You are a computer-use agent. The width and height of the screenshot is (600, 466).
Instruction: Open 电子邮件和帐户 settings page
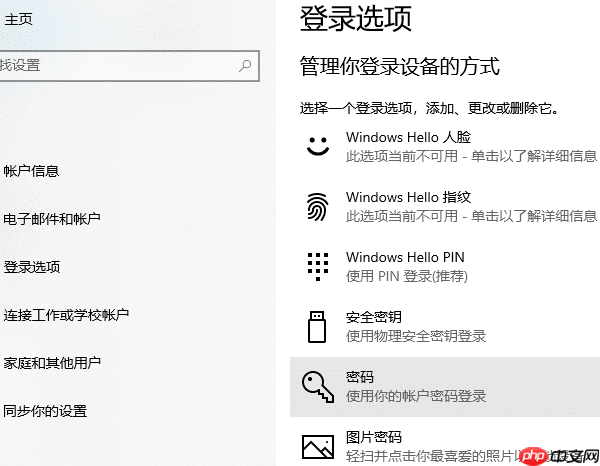pos(52,219)
